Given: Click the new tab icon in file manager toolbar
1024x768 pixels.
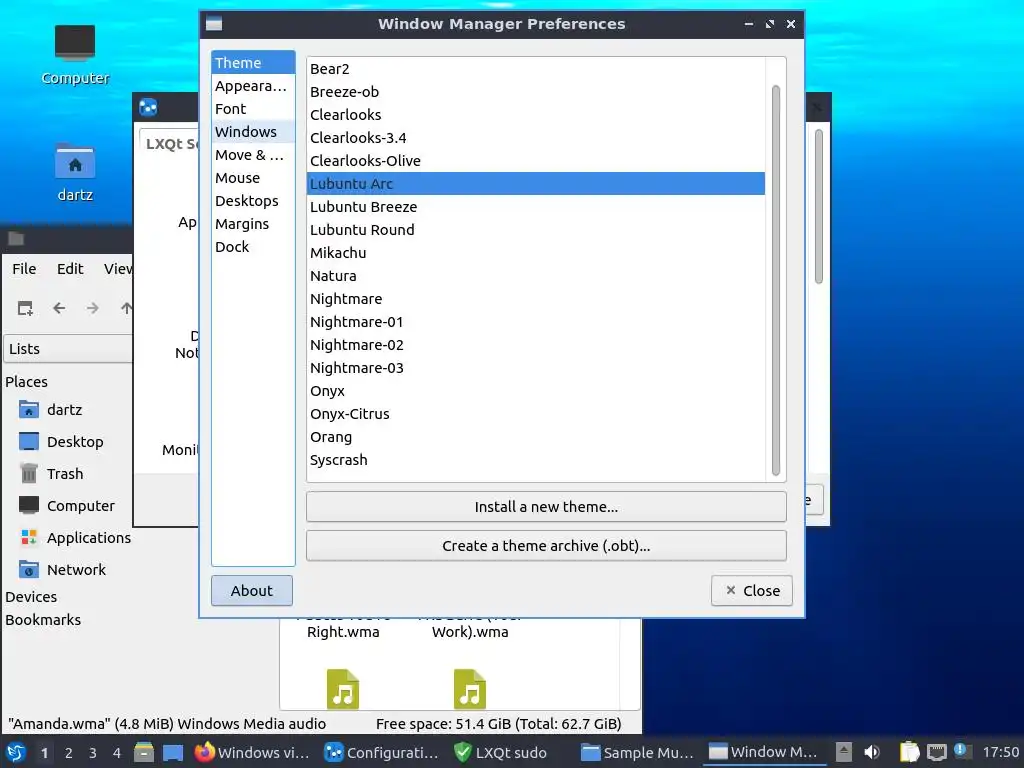Looking at the screenshot, I should [25, 308].
